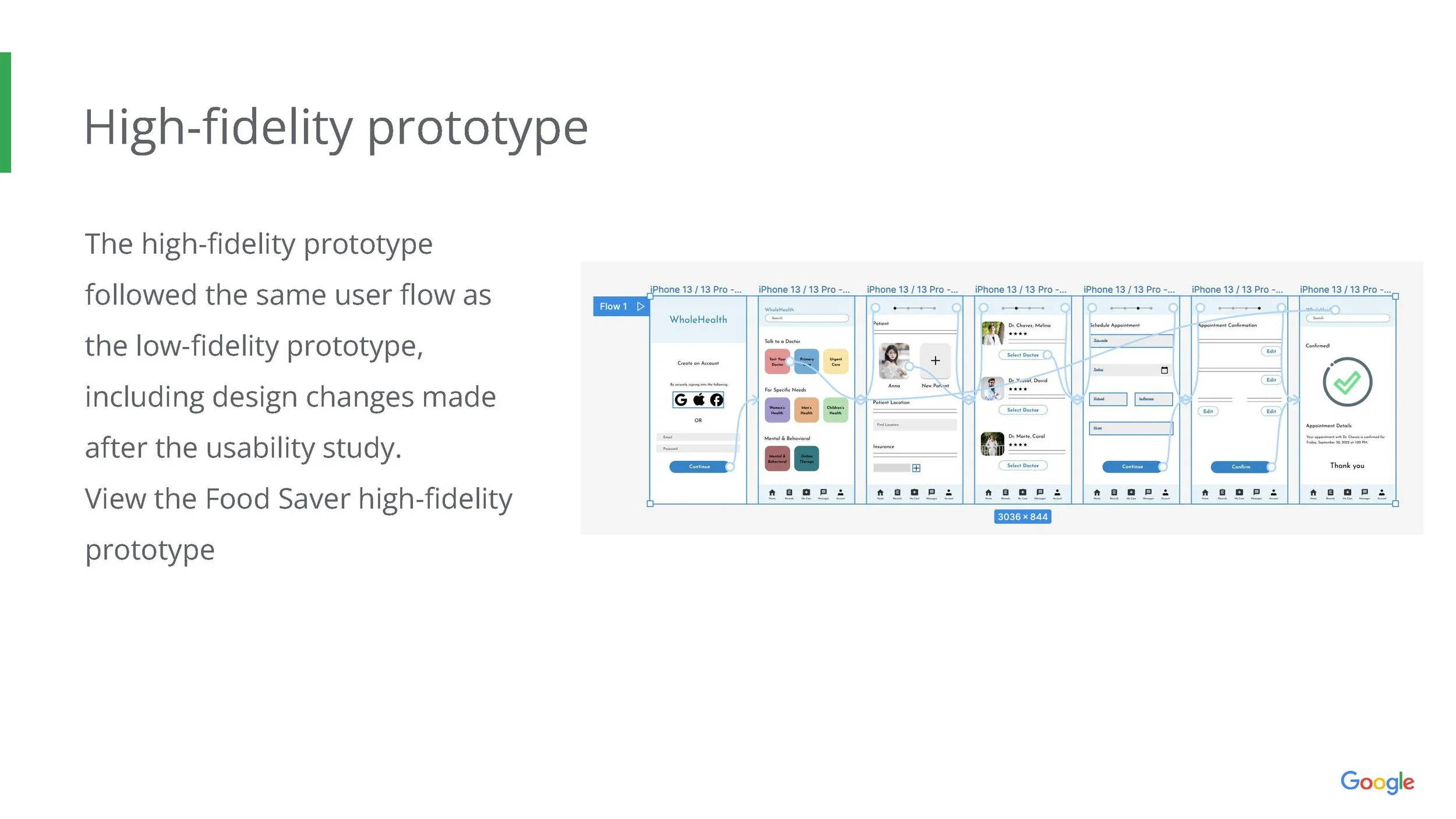This screenshot has height=819, width=1456.
Task: Click the green checkmark confirmation icon
Action: (x=1347, y=382)
